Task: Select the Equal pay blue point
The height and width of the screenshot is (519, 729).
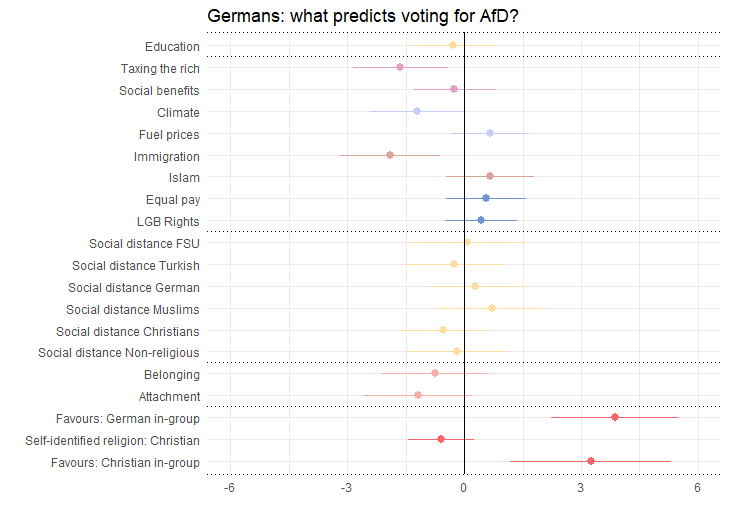Action: pos(486,198)
